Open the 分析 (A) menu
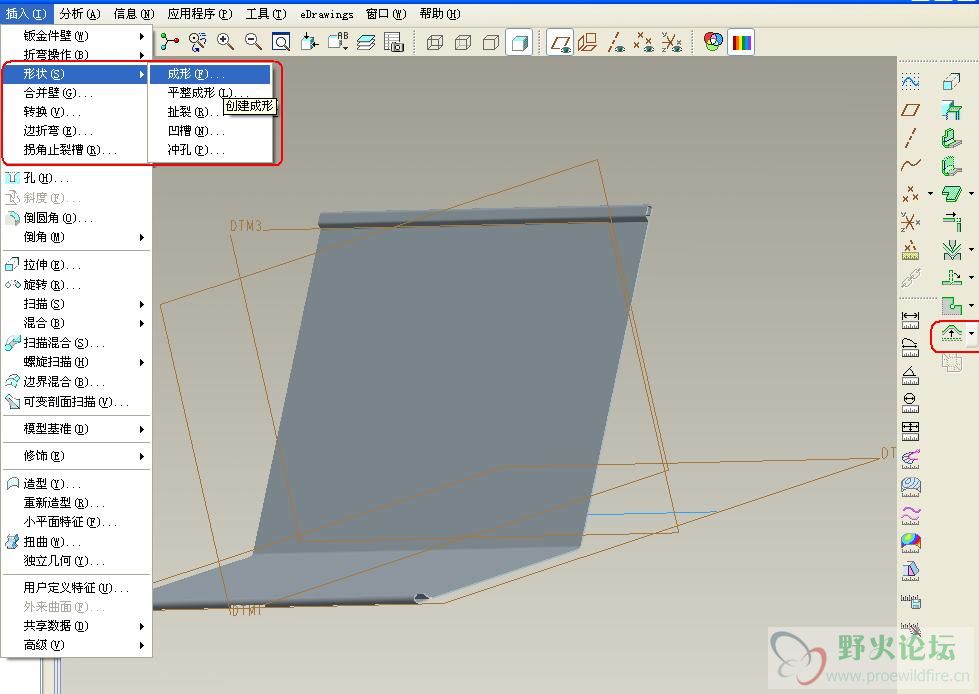Image resolution: width=979 pixels, height=694 pixels. coord(80,14)
